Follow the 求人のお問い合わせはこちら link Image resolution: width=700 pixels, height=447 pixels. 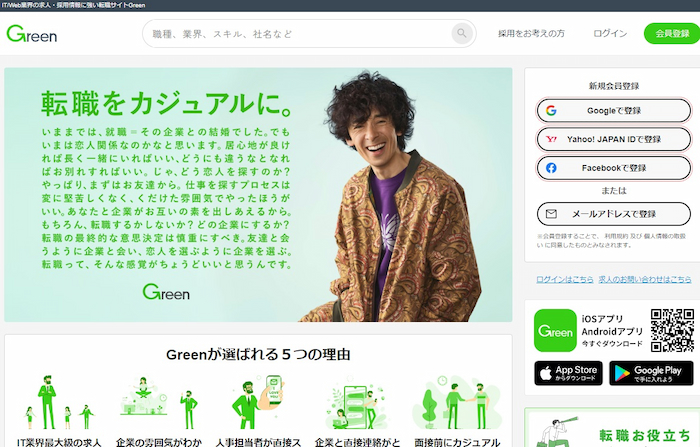coord(645,279)
